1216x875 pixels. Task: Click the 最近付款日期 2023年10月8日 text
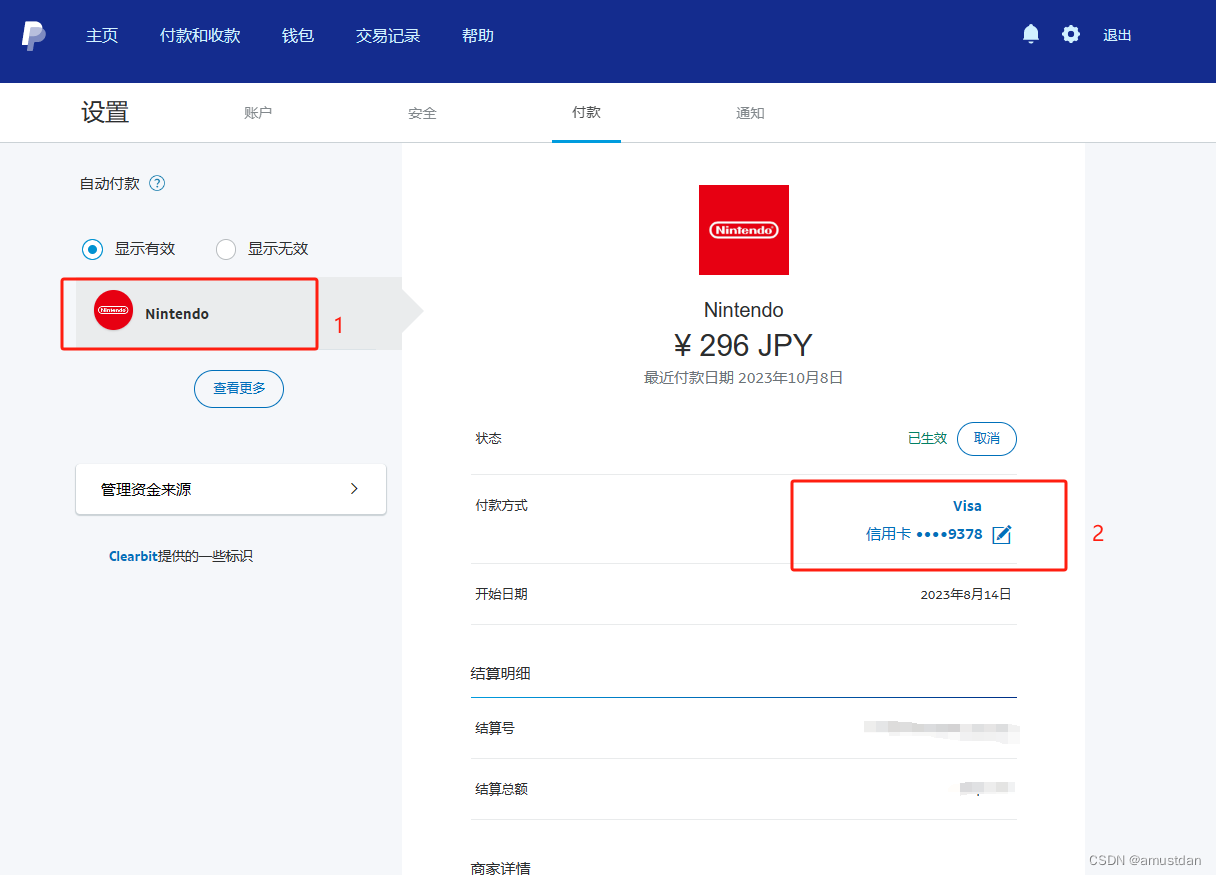coord(743,378)
